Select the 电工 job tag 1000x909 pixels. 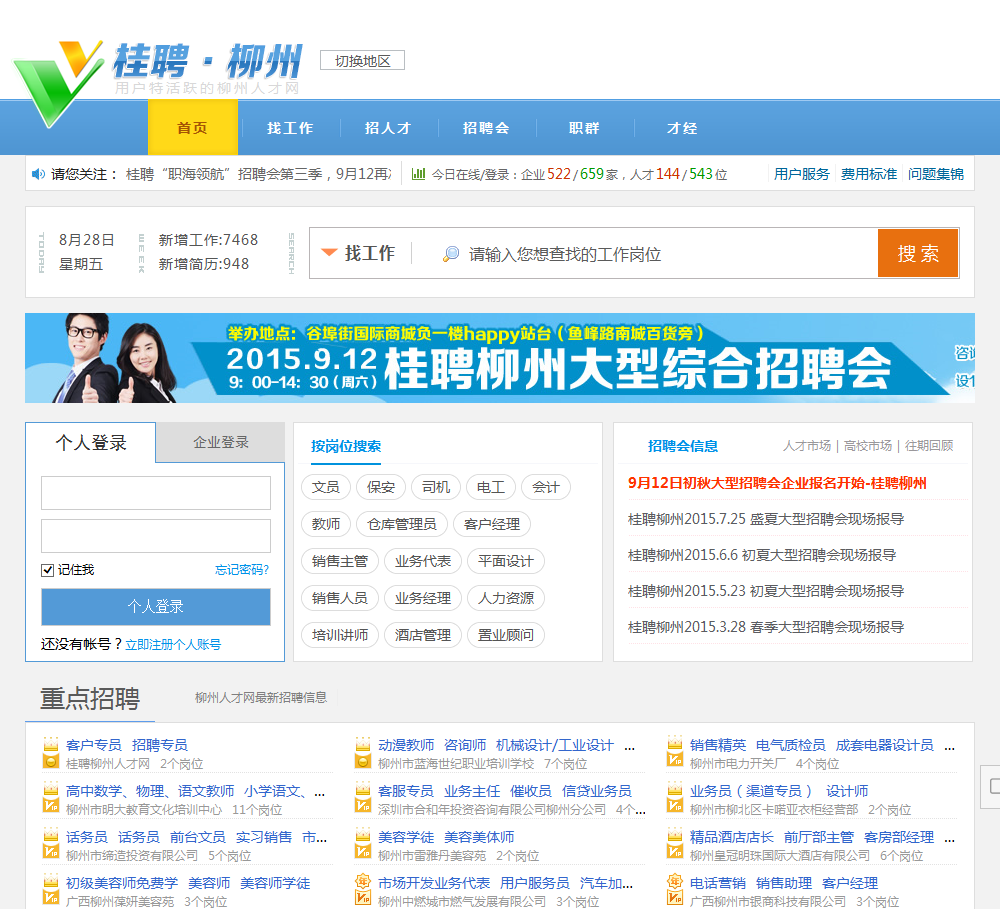490,487
